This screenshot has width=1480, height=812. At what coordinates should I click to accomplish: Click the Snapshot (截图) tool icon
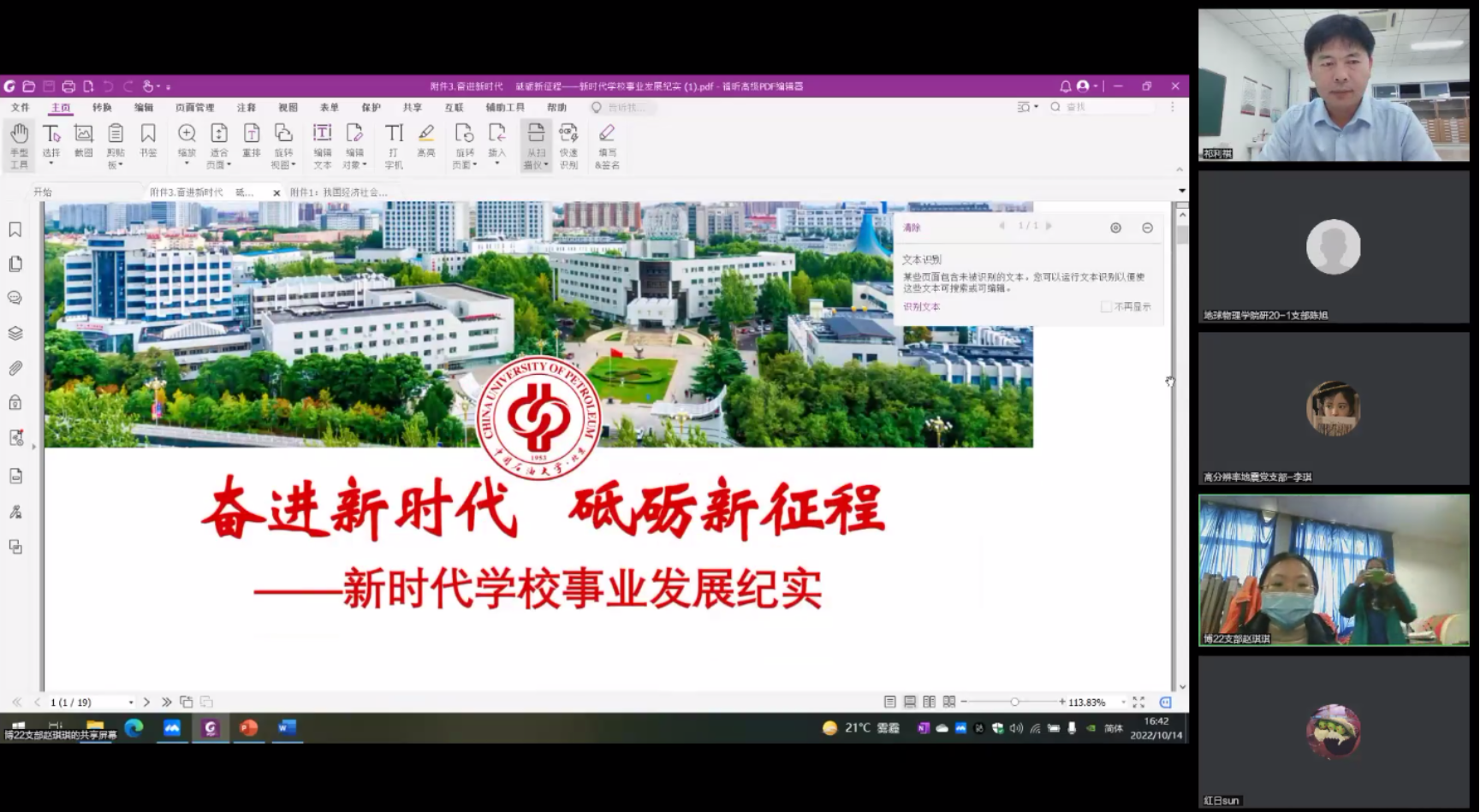click(x=83, y=141)
